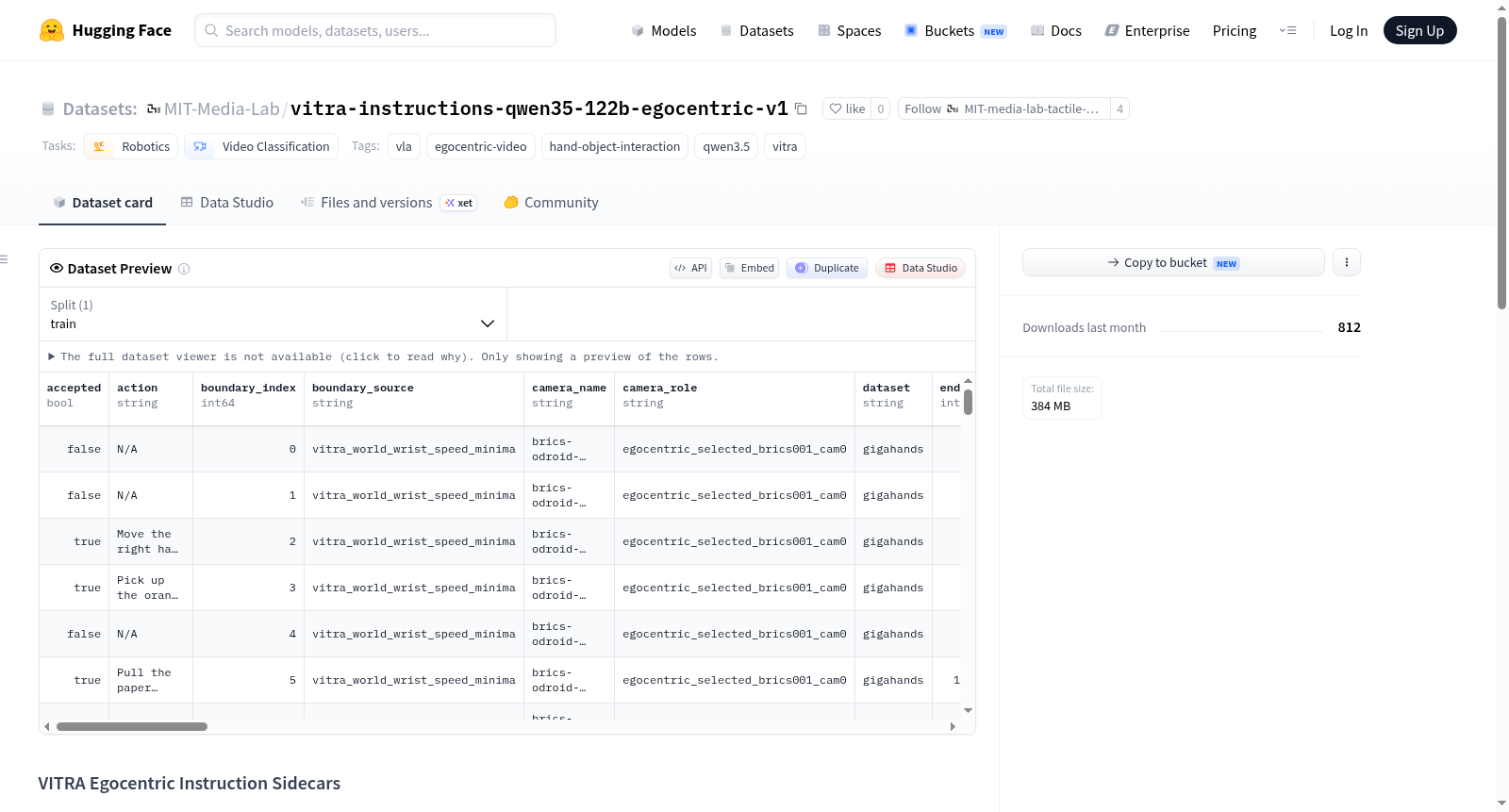
Task: Switch to the Dataset card tab
Action: click(102, 203)
